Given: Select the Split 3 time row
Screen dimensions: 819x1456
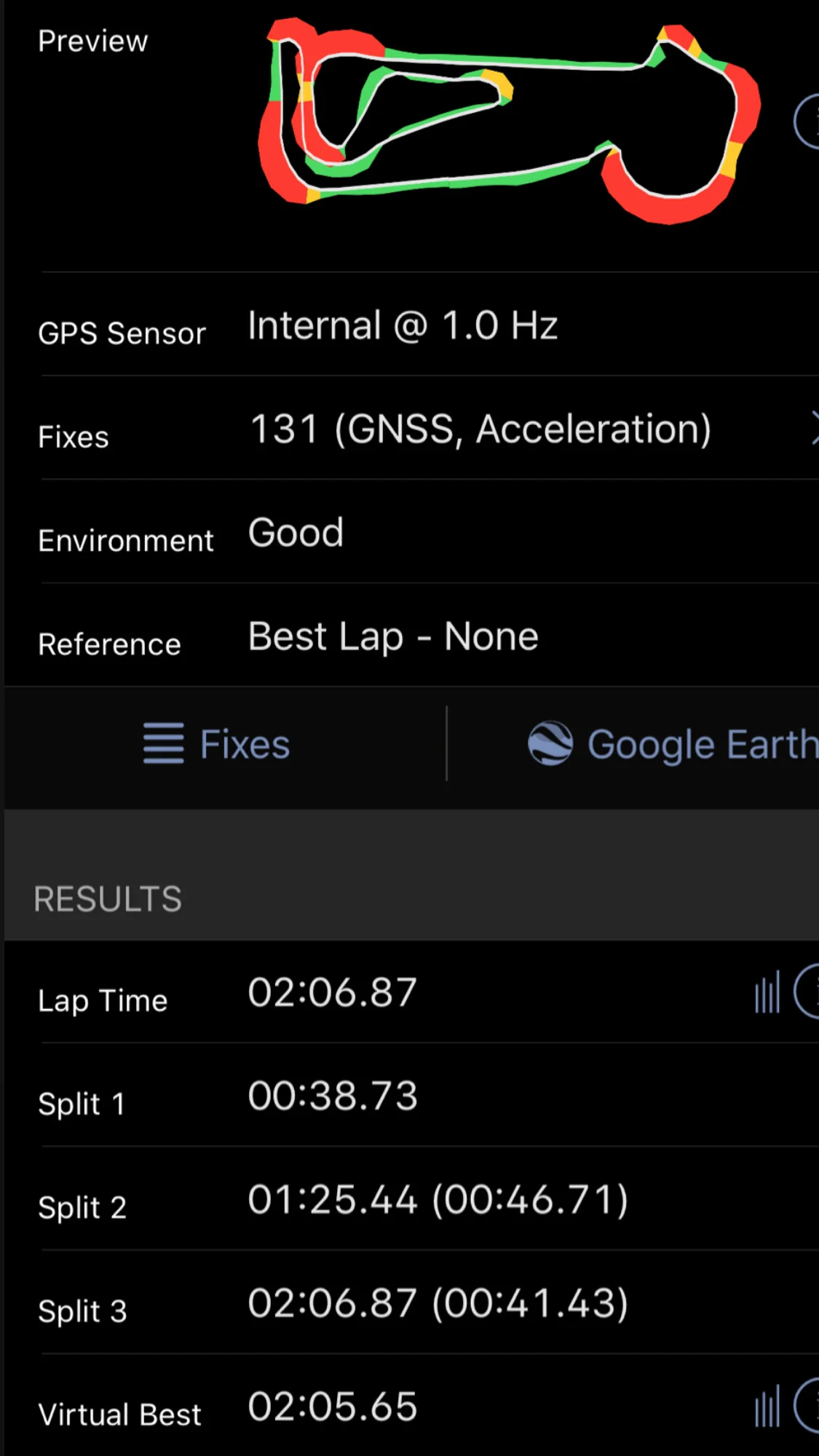Looking at the screenshot, I should [430, 1302].
